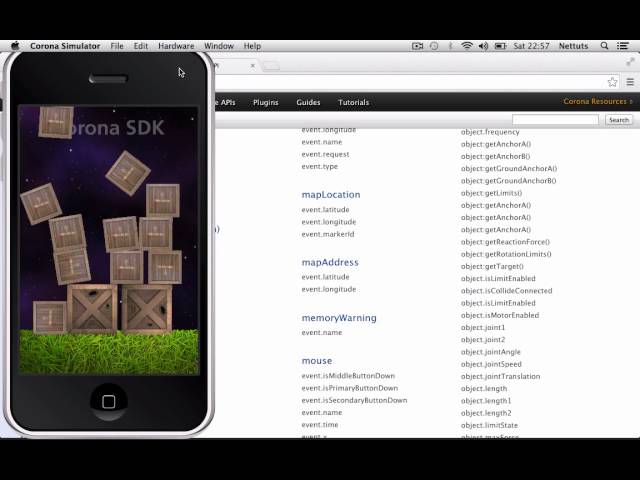Open the Guides nav tab
Screen dimensions: 640x480
308,102
